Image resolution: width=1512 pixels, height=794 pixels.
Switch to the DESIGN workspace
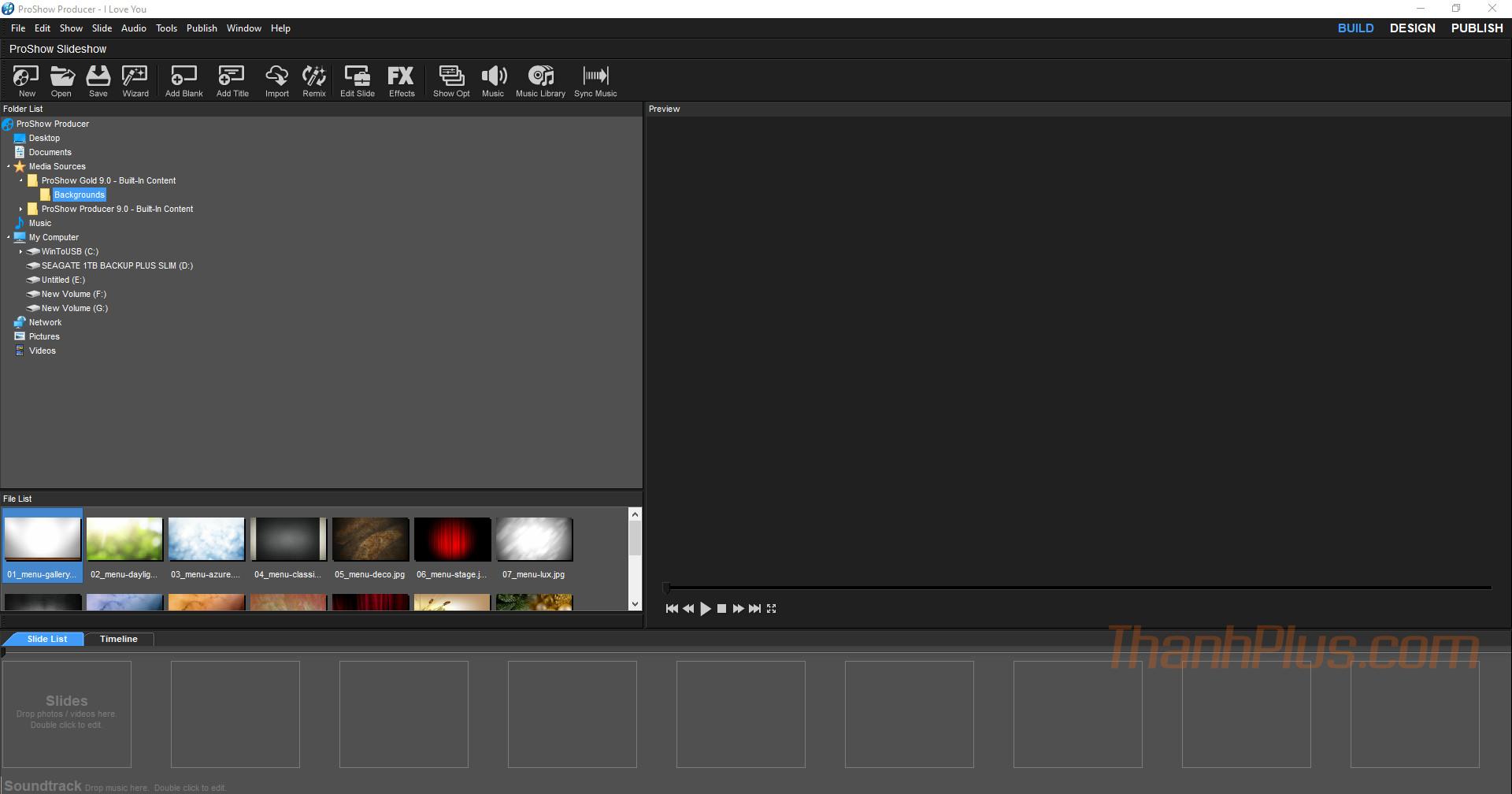pos(1412,28)
